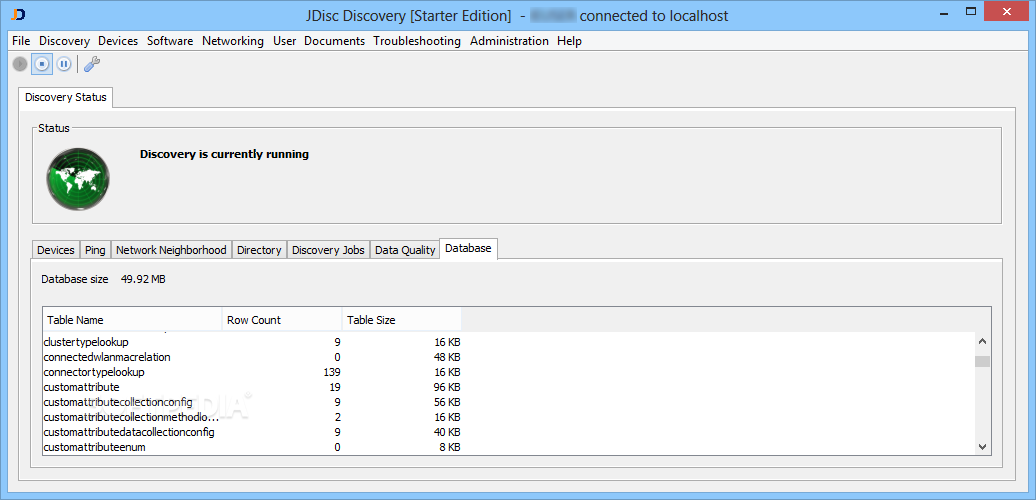Viewport: 1036px width, 500px height.
Task: Open the File menu
Action: [21, 41]
